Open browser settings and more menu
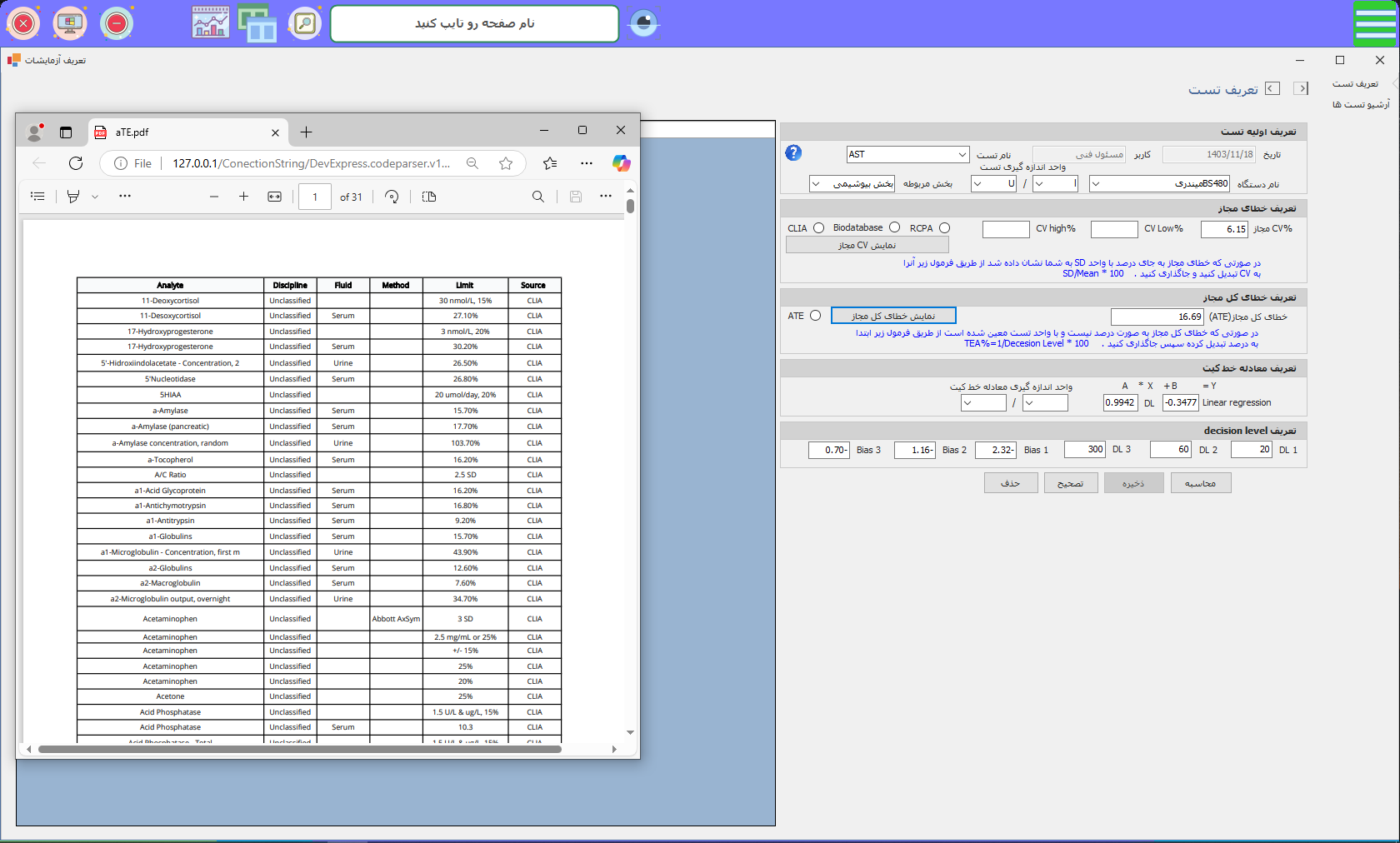This screenshot has height=843, width=1400. tap(587, 163)
